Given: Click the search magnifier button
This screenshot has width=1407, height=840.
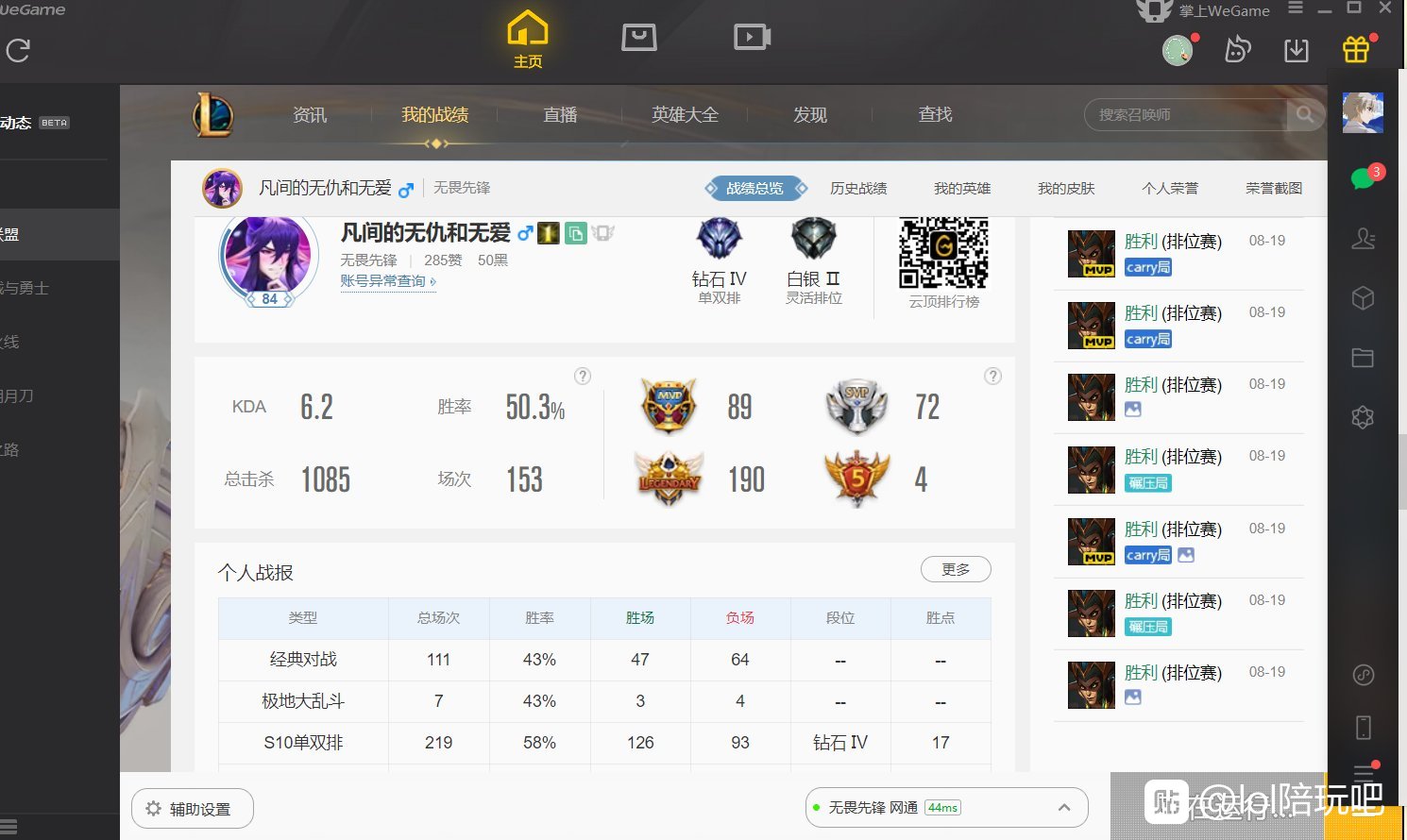Looking at the screenshot, I should pos(1305,114).
